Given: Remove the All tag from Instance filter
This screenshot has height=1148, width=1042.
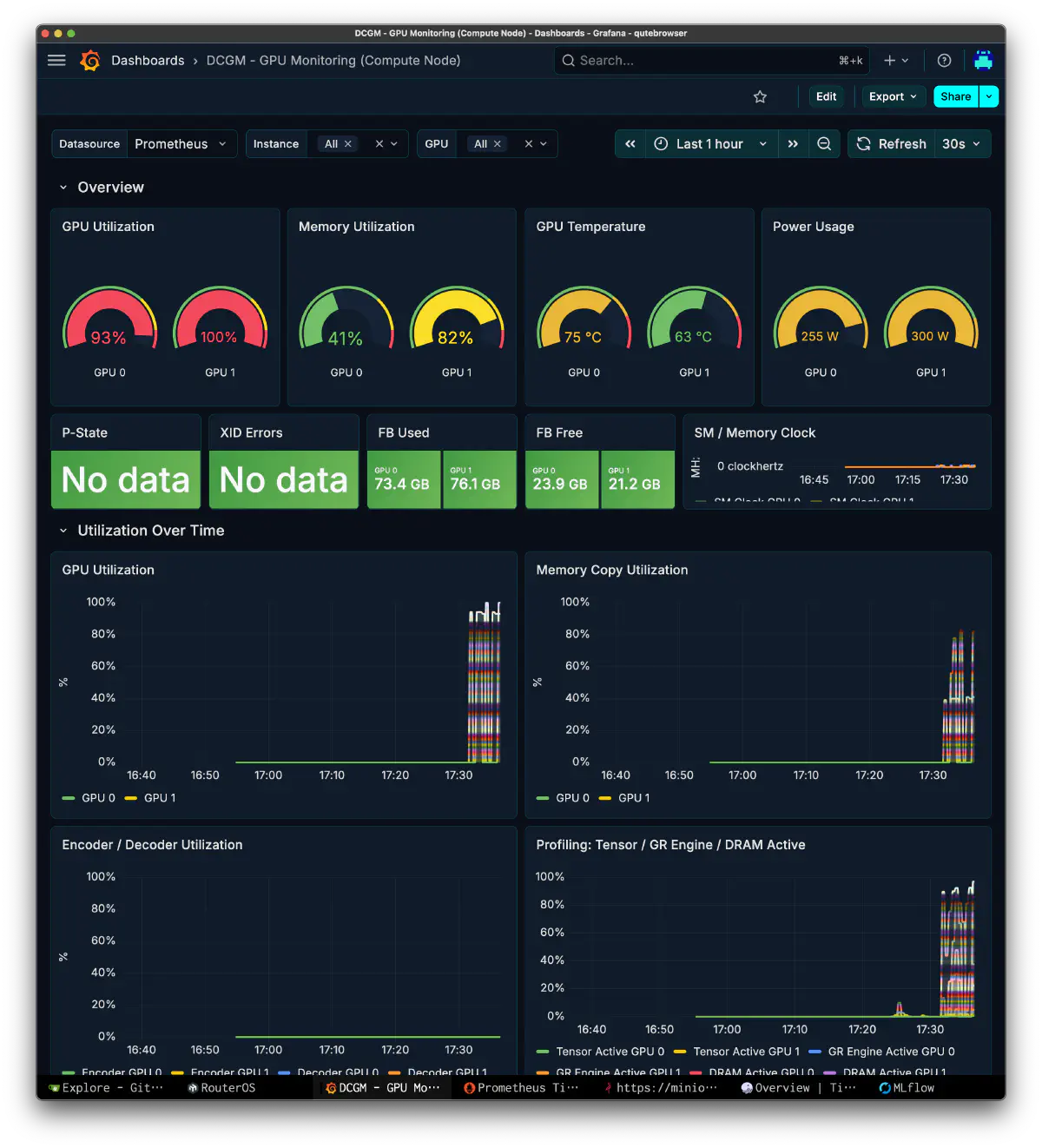Looking at the screenshot, I should pos(348,144).
